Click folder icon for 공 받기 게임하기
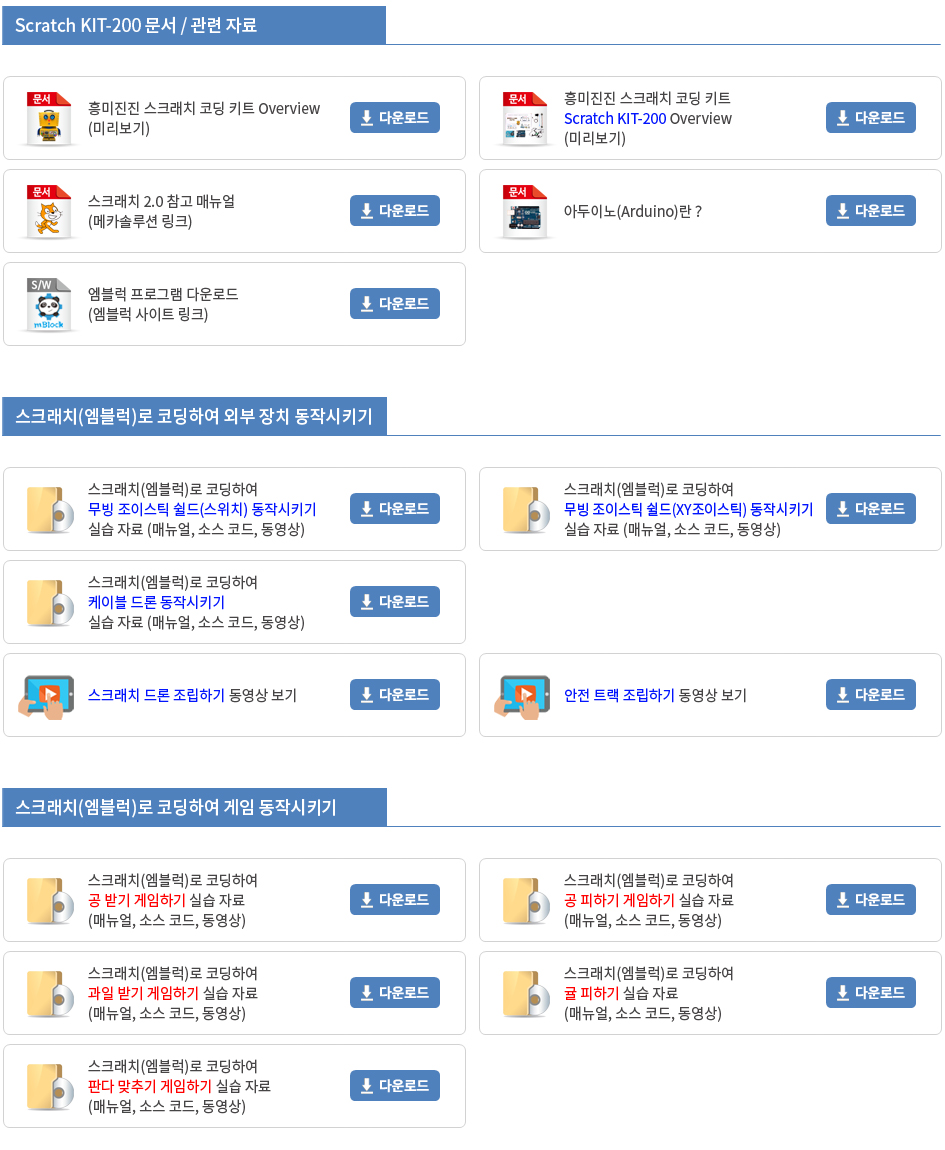Screen dimensions: 945x1150 click(50, 901)
